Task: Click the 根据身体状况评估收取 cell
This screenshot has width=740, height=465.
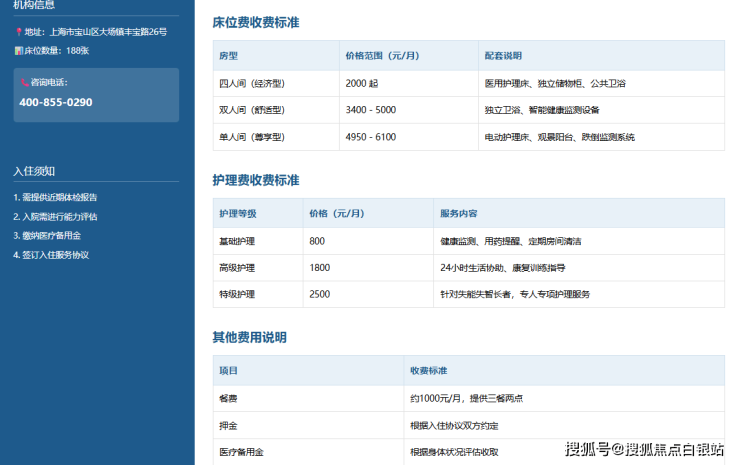Action: (x=564, y=452)
